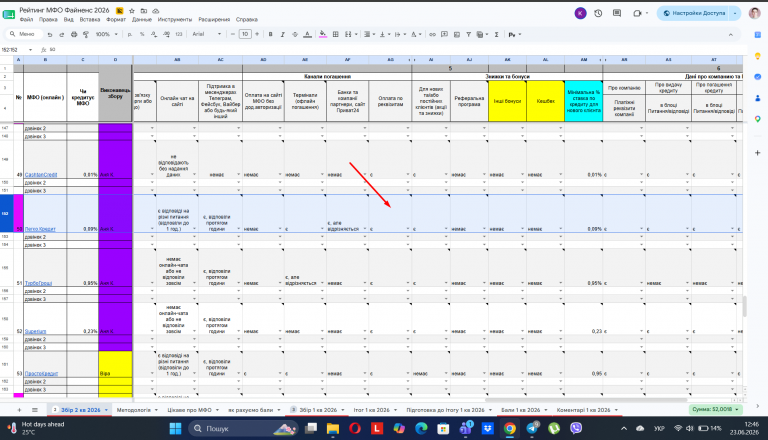Apply italic formatting with the I icon

[283, 34]
